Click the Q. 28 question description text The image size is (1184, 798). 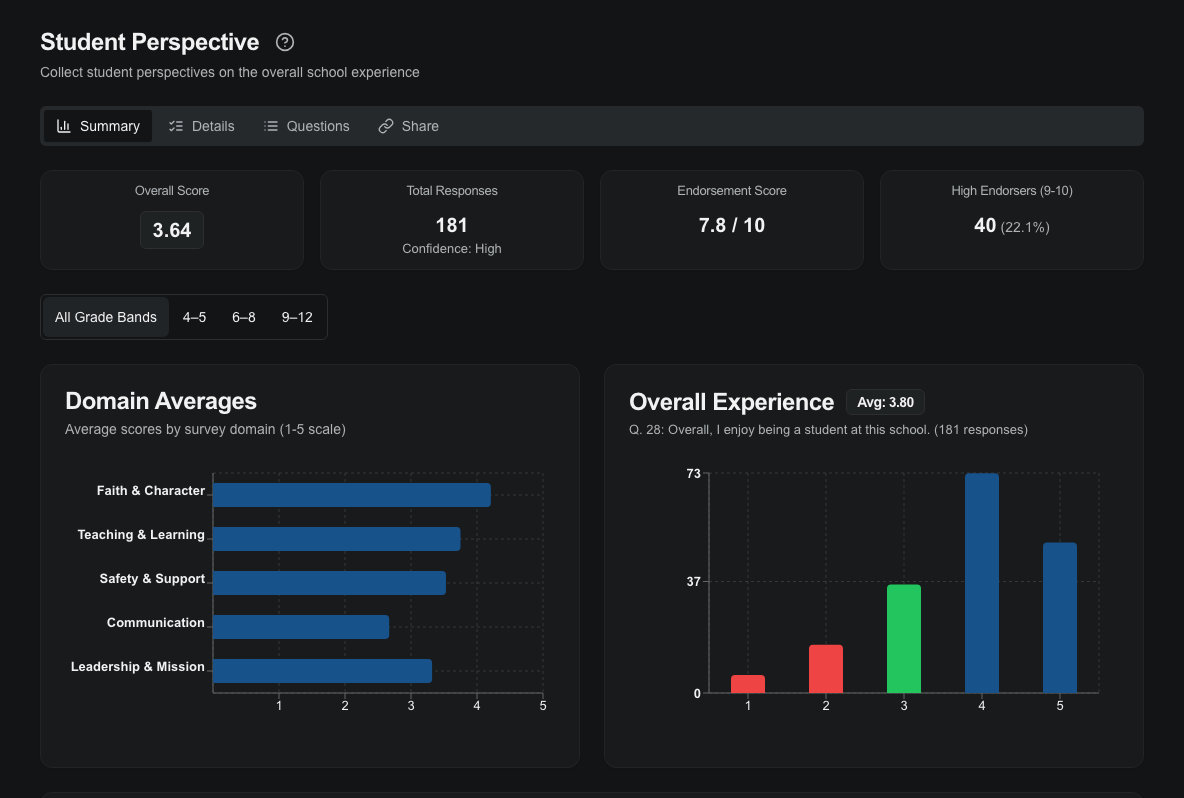pos(828,430)
